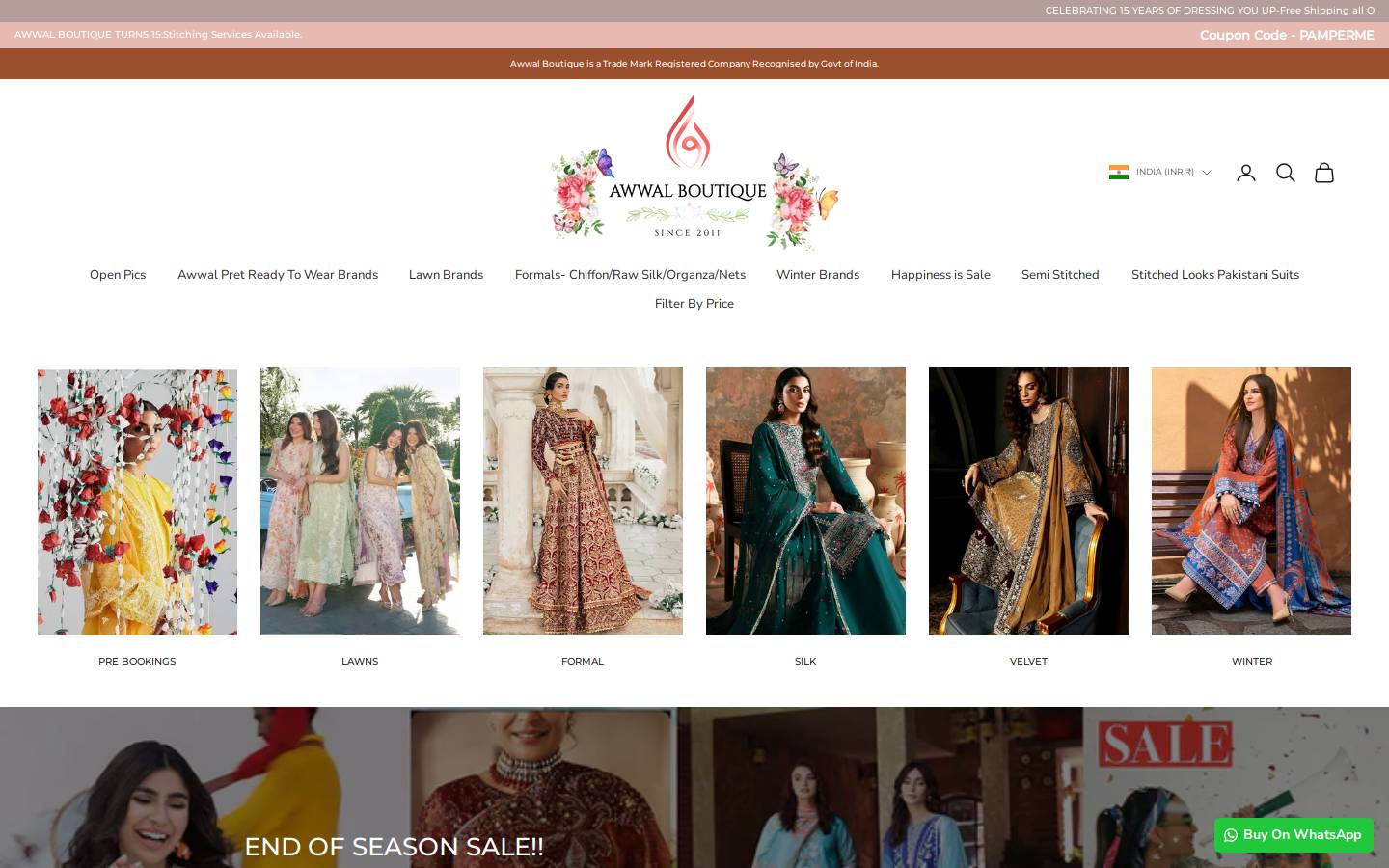Click the PRE BOOKINGS label link
Image resolution: width=1389 pixels, height=868 pixels.
tap(137, 662)
